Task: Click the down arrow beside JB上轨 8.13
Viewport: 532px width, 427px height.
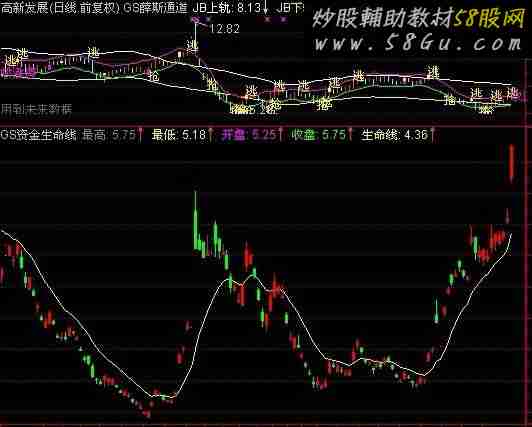Action: [265, 7]
